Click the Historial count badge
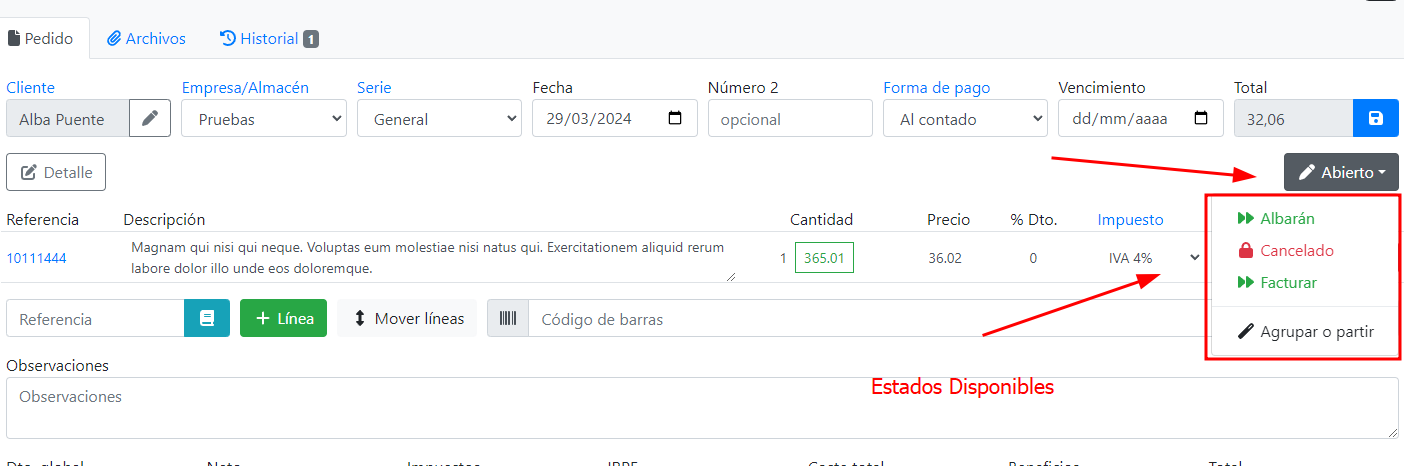1404x466 pixels. (x=311, y=39)
